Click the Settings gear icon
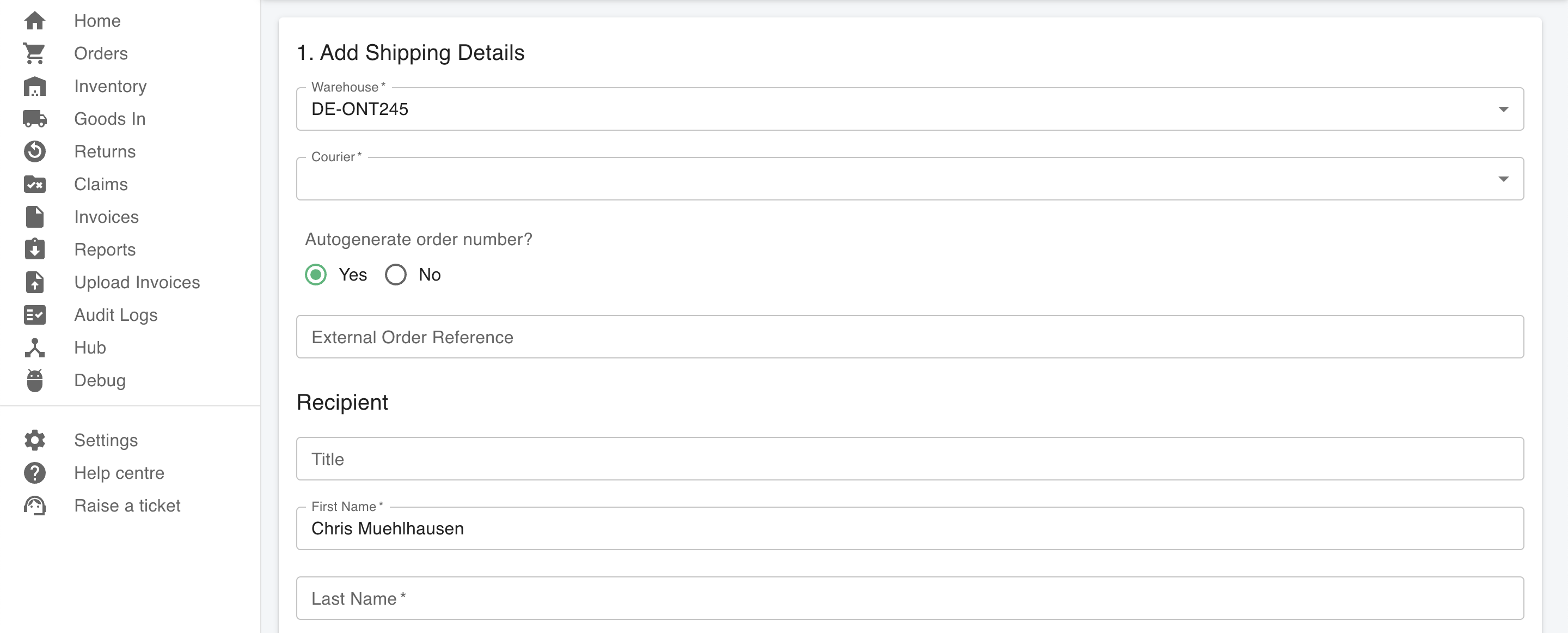1568x633 pixels. [x=35, y=440]
